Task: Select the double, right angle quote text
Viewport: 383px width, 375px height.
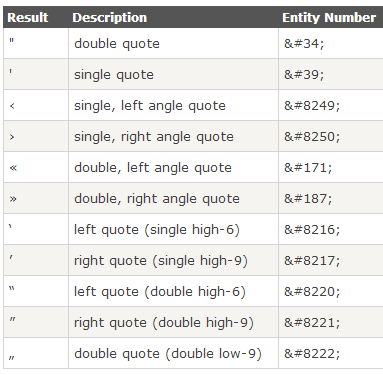Action: (x=157, y=199)
